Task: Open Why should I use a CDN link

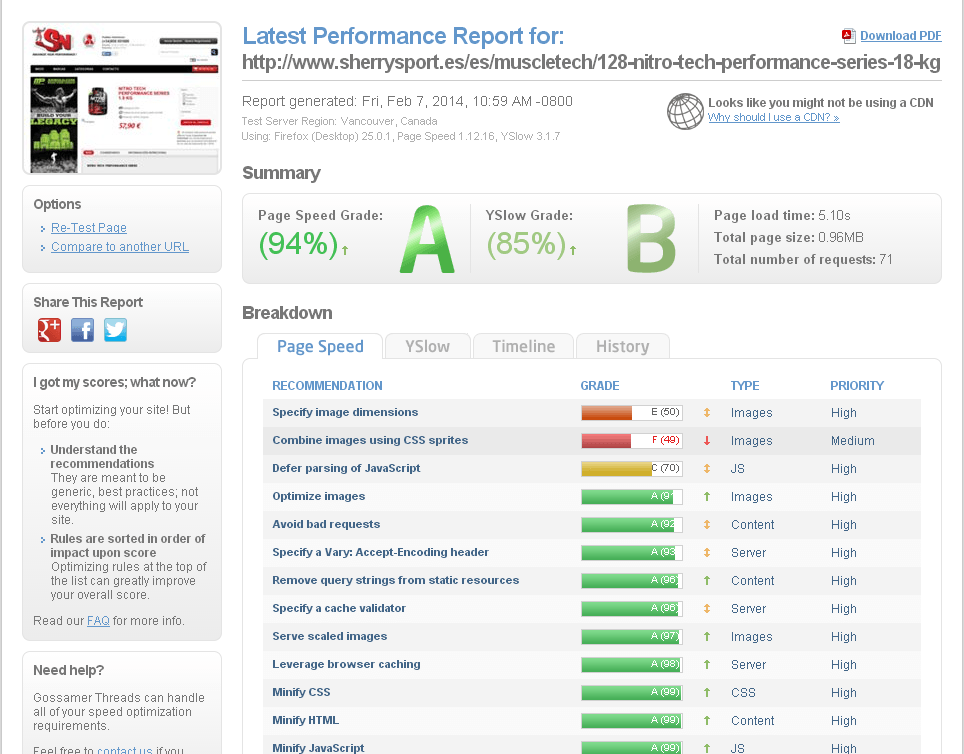Action: (773, 117)
